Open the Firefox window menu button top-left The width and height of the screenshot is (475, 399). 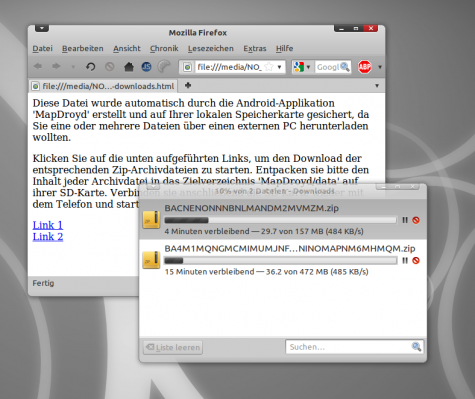(x=42, y=29)
